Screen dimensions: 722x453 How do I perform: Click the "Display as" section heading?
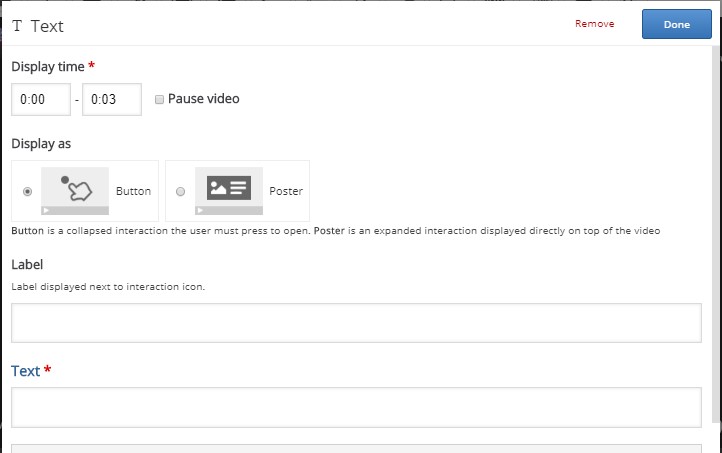click(41, 144)
